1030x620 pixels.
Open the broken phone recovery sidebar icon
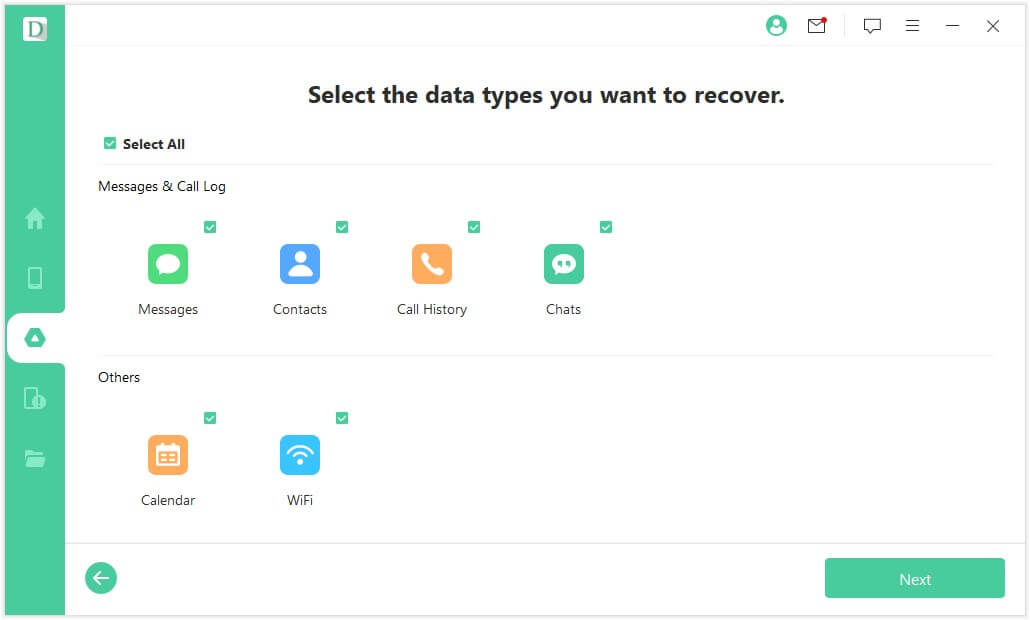pos(35,398)
